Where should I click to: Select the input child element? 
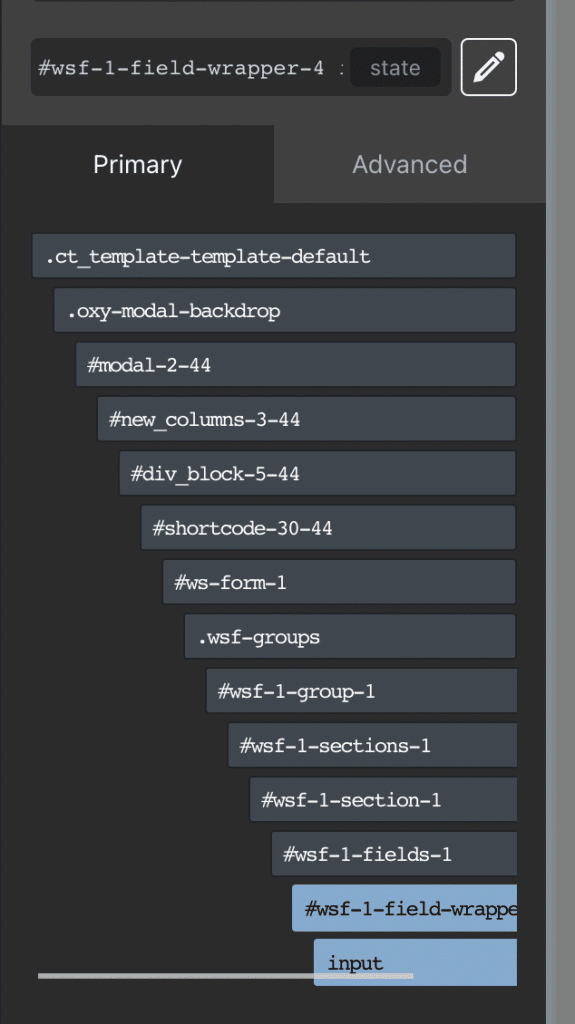click(x=416, y=962)
